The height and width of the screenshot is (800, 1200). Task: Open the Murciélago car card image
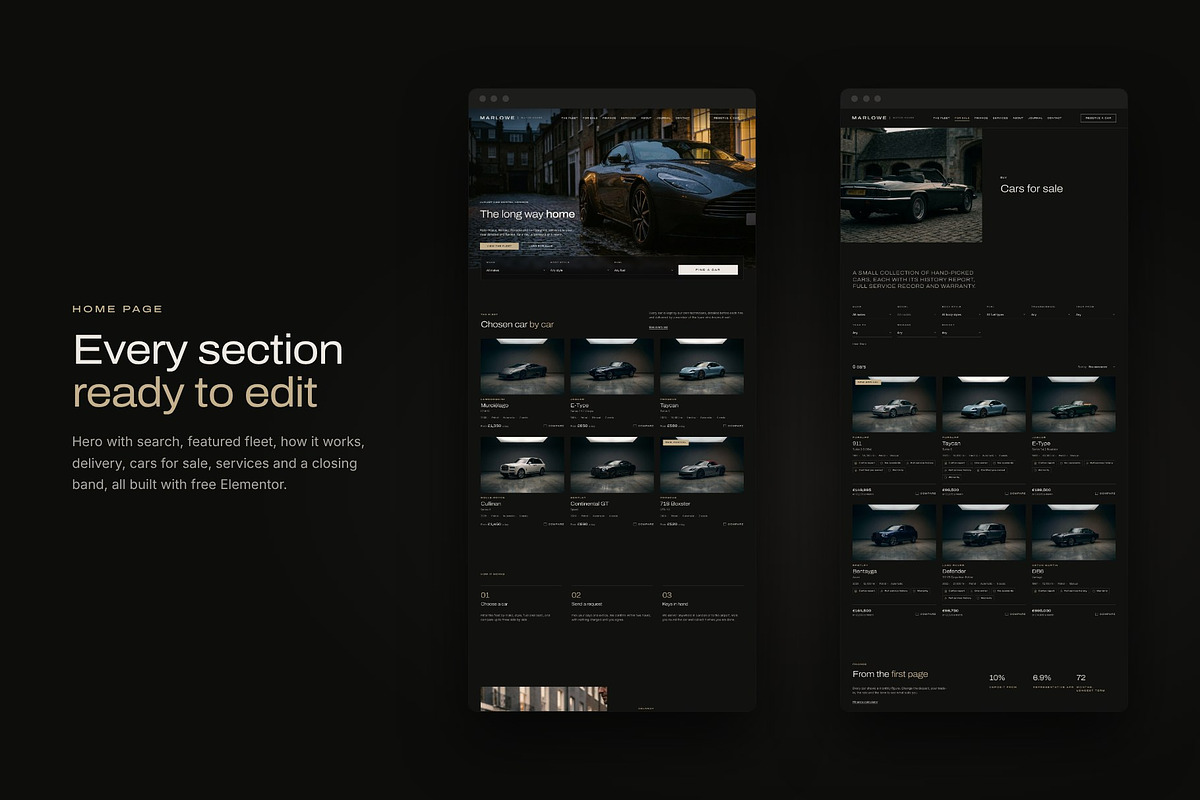[522, 366]
